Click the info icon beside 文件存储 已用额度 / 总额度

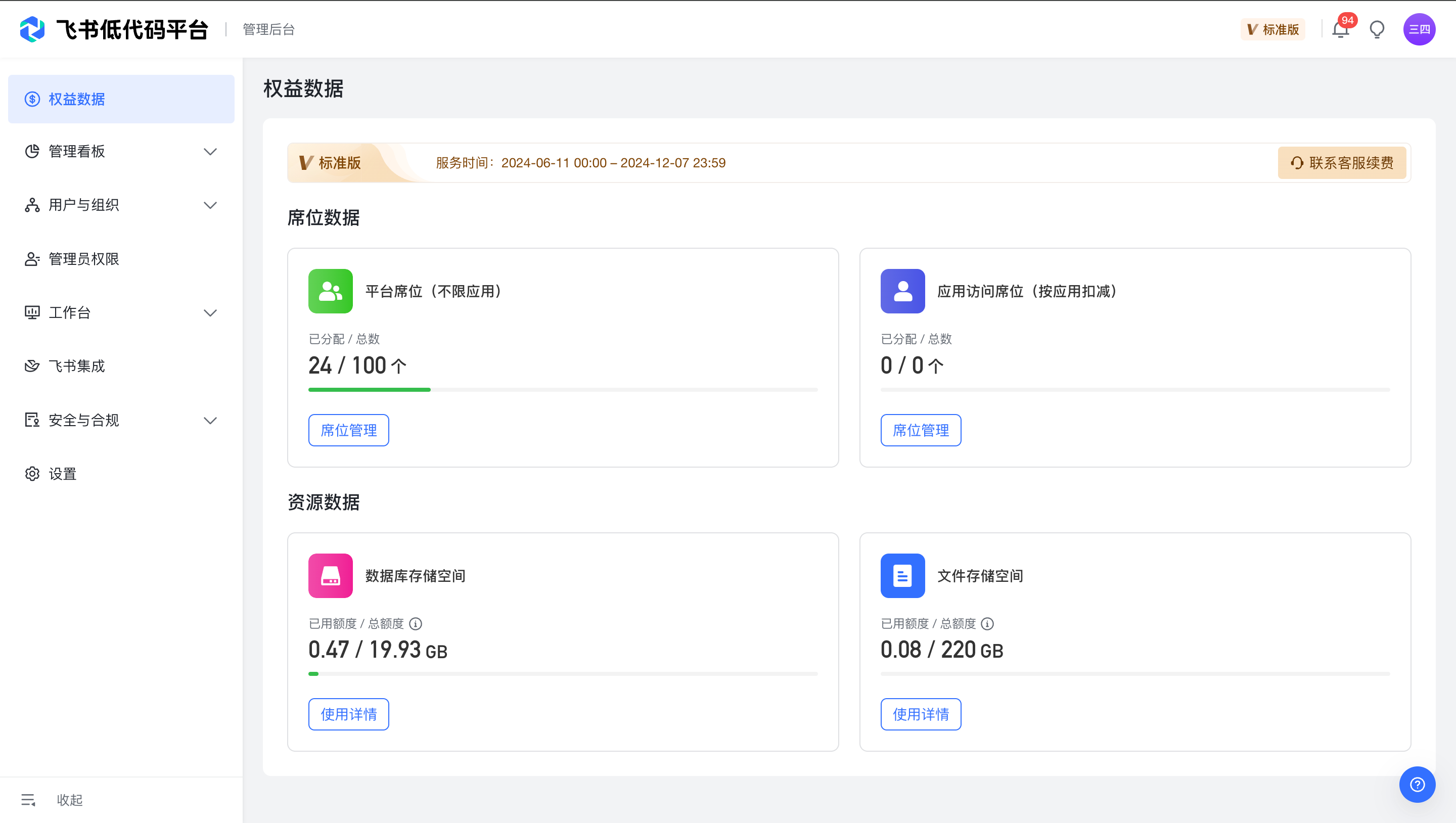click(987, 623)
